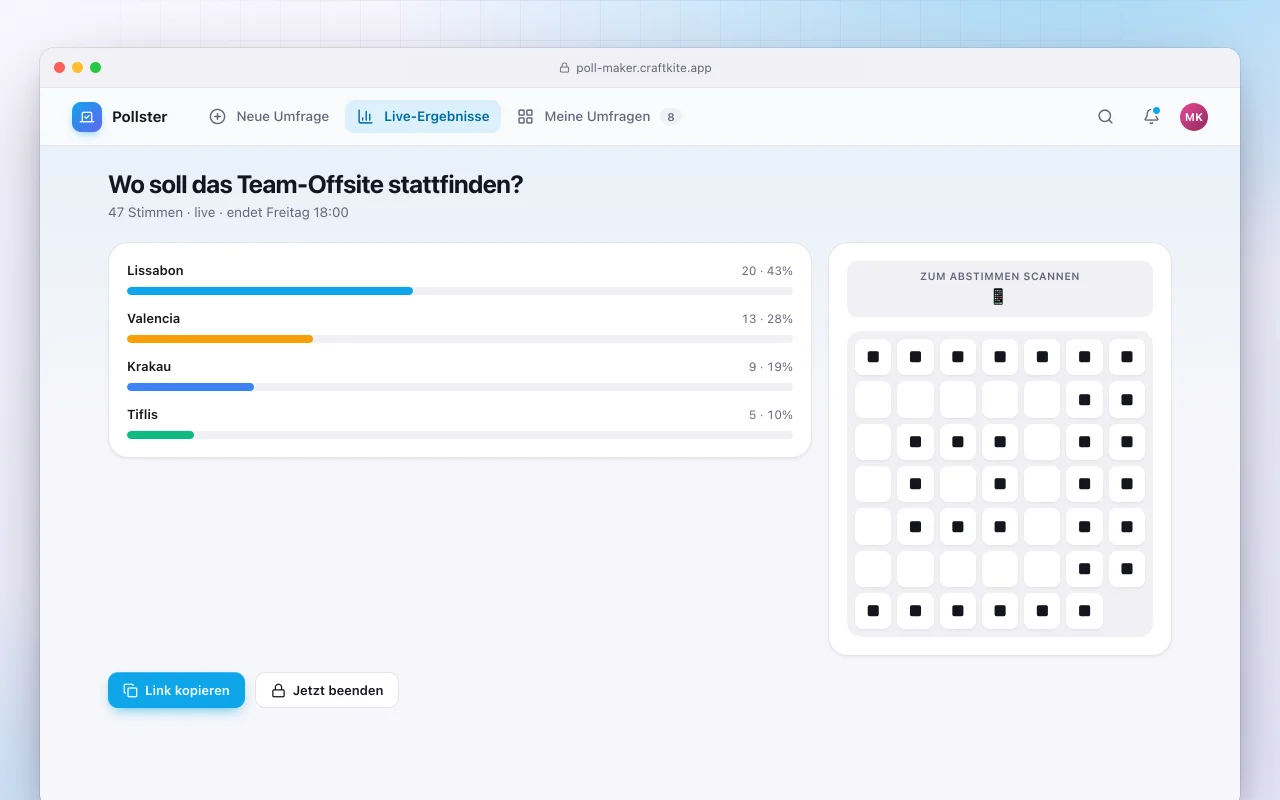Click the '13 · 28%' result value
The image size is (1280, 800).
click(x=767, y=319)
